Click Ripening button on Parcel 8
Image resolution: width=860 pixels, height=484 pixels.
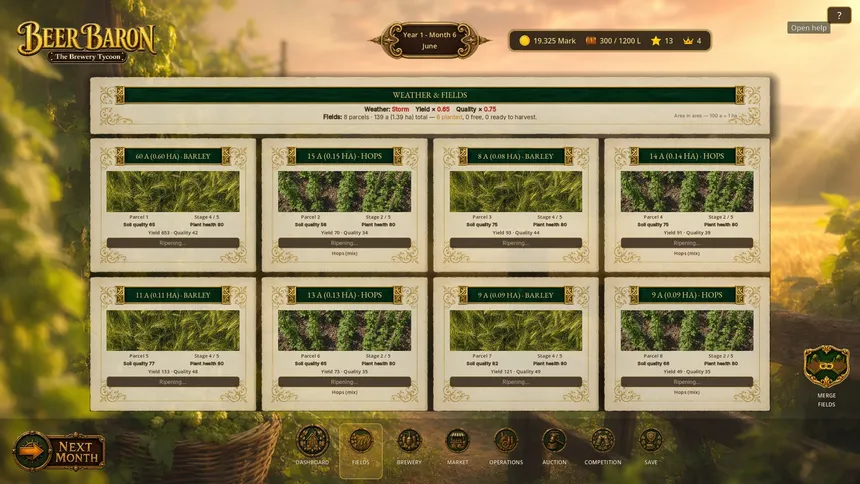(x=687, y=381)
